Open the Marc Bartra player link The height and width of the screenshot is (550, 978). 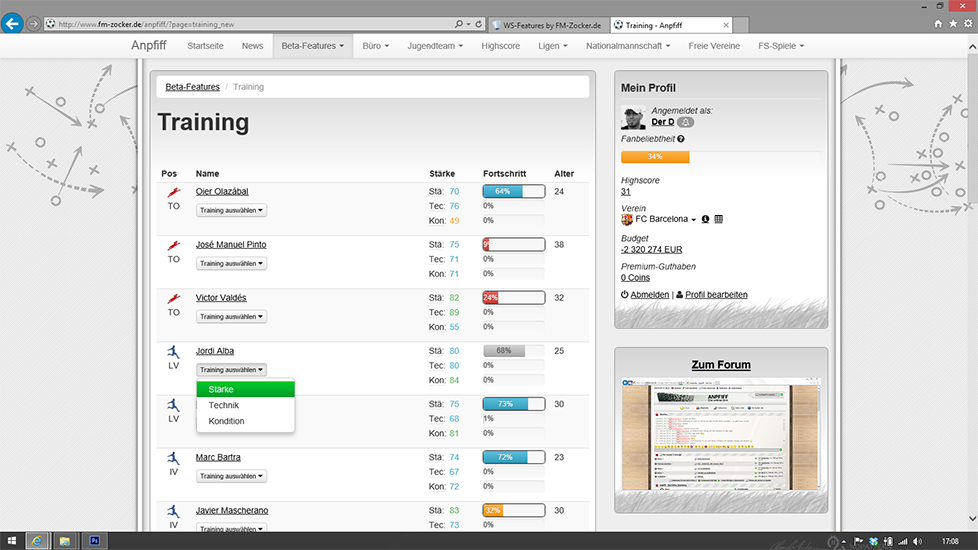pos(218,457)
